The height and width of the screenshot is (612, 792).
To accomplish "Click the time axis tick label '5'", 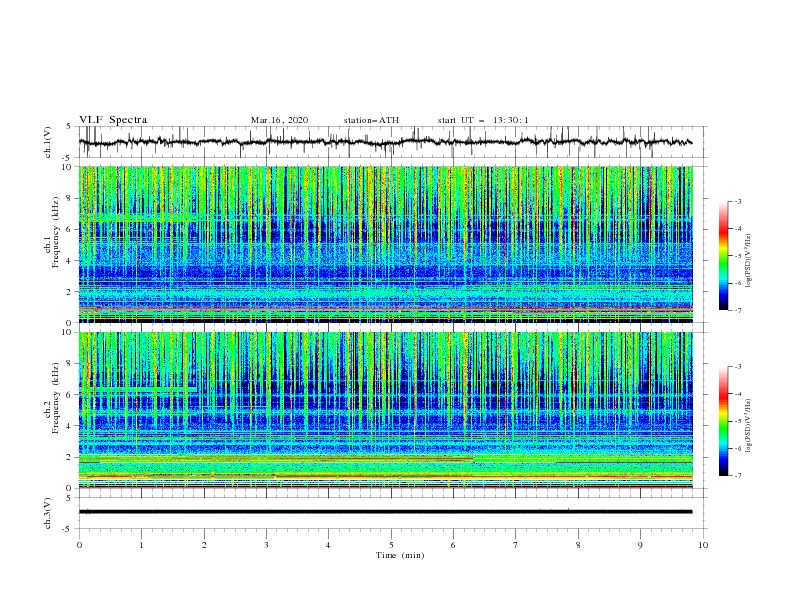I will (x=391, y=545).
